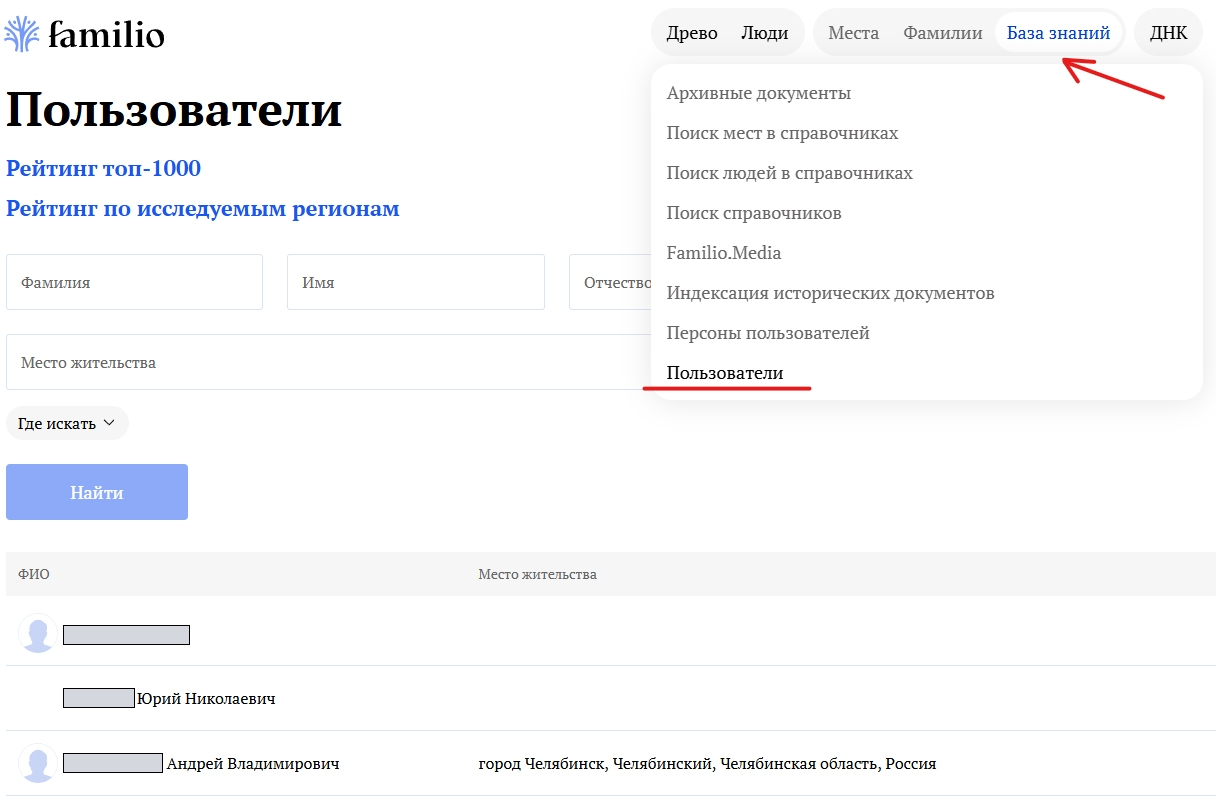This screenshot has height=803, width=1216.
Task: Click avatar next to Андрей Владимирович
Action: [38, 764]
